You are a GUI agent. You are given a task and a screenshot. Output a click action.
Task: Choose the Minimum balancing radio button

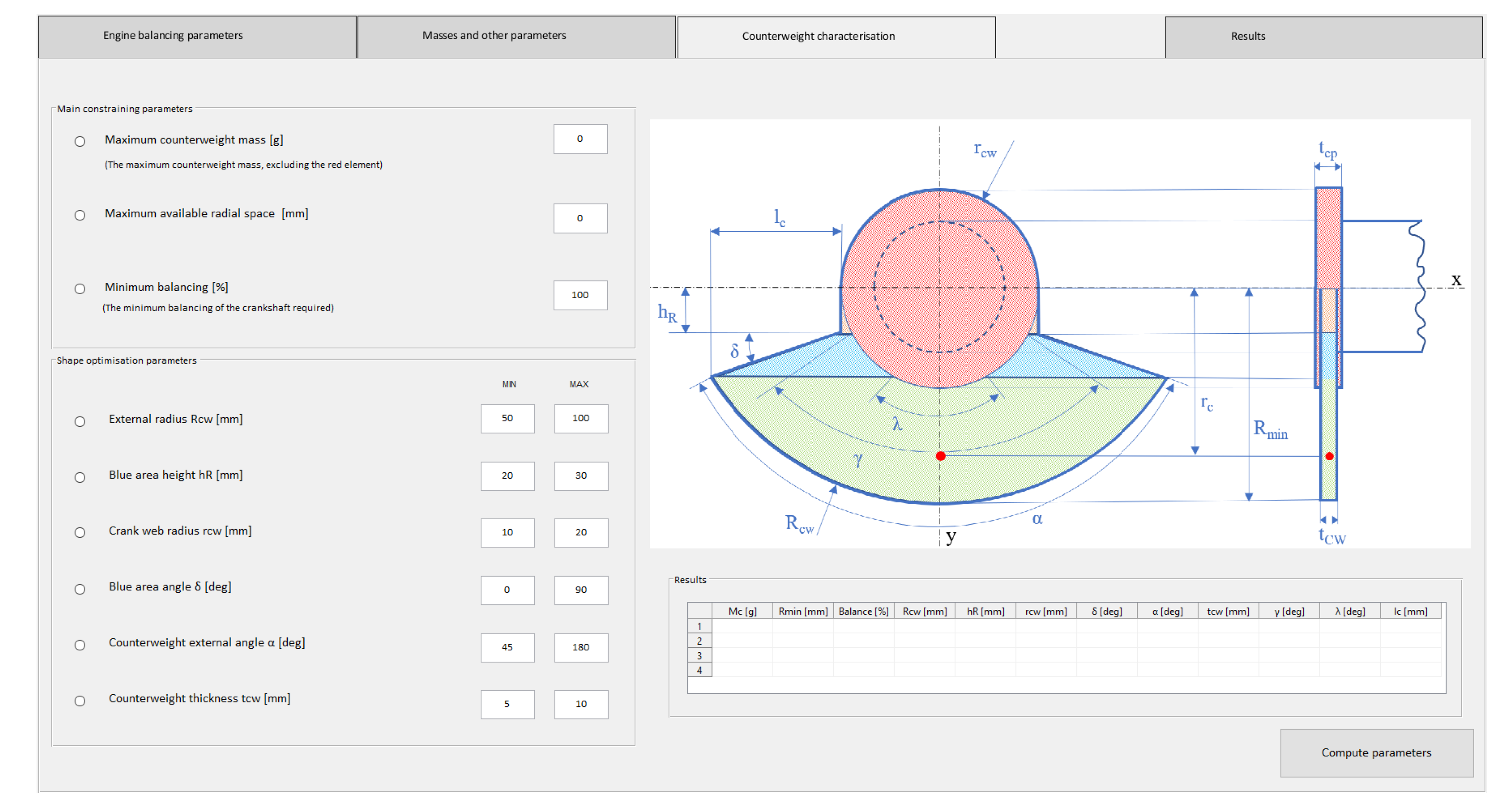pos(80,289)
